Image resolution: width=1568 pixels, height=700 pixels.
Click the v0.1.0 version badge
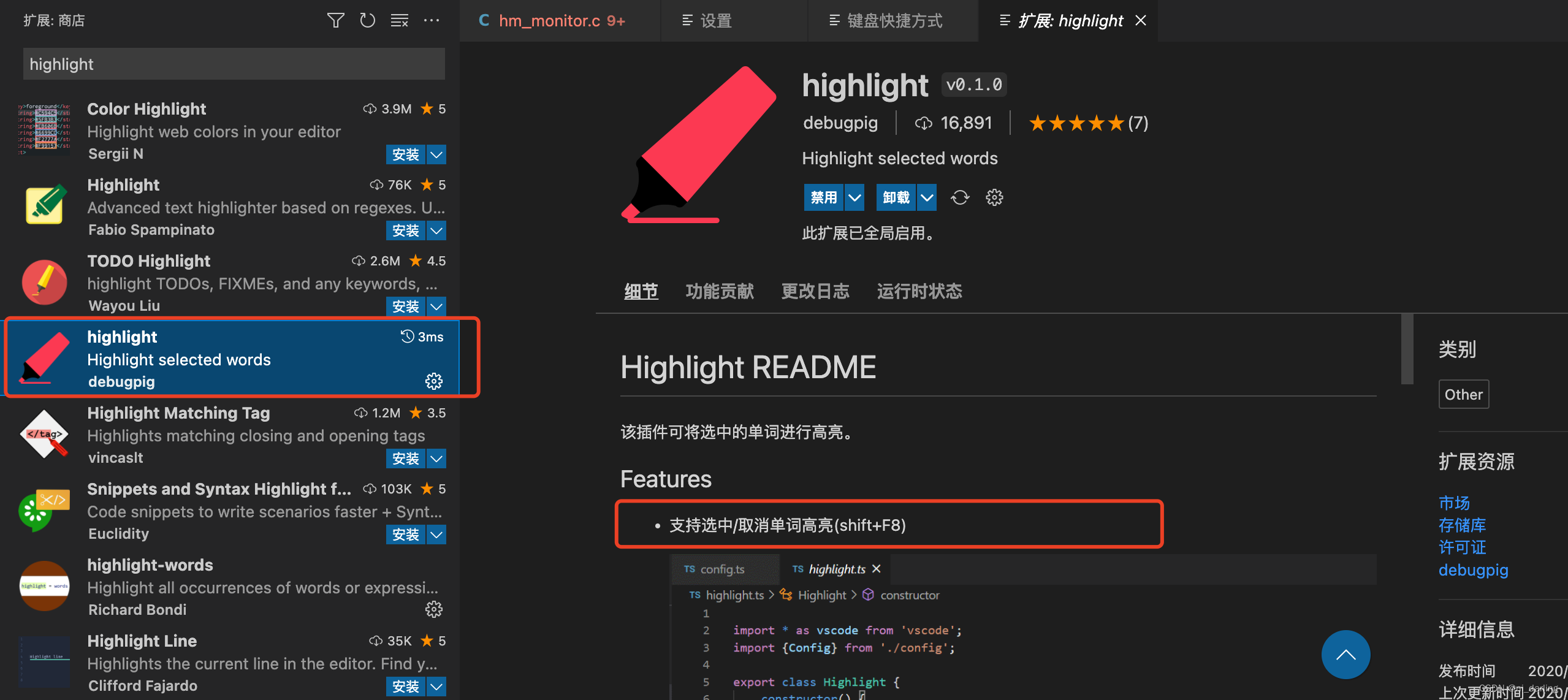click(x=974, y=85)
